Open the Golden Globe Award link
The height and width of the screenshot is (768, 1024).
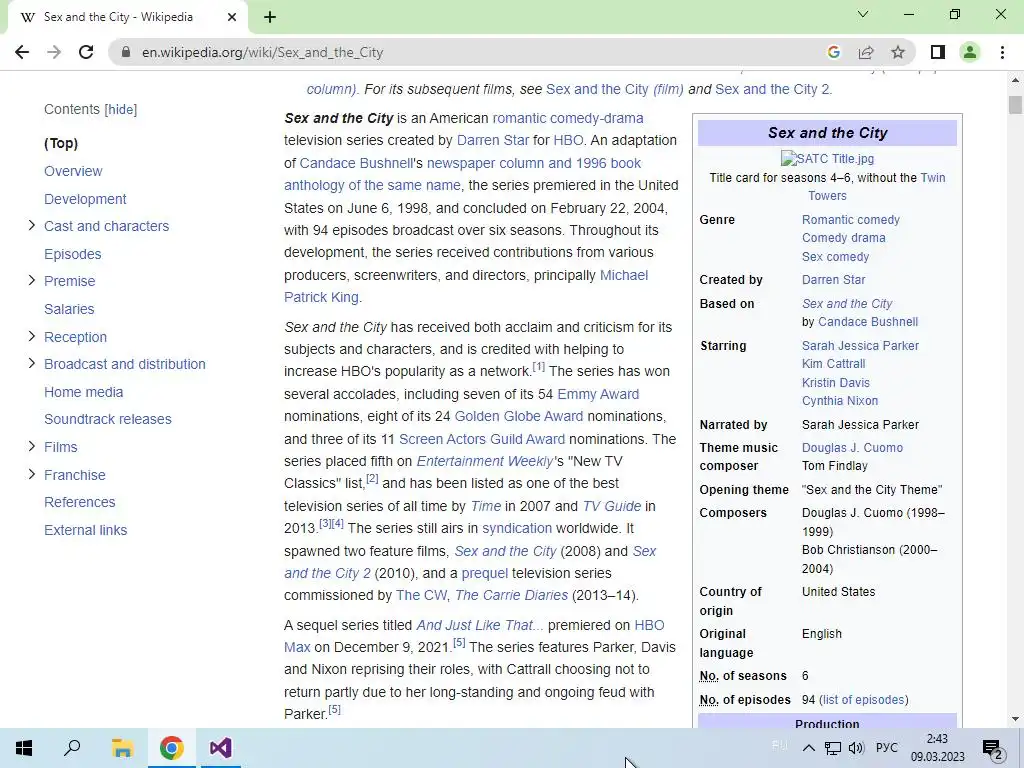(x=519, y=417)
